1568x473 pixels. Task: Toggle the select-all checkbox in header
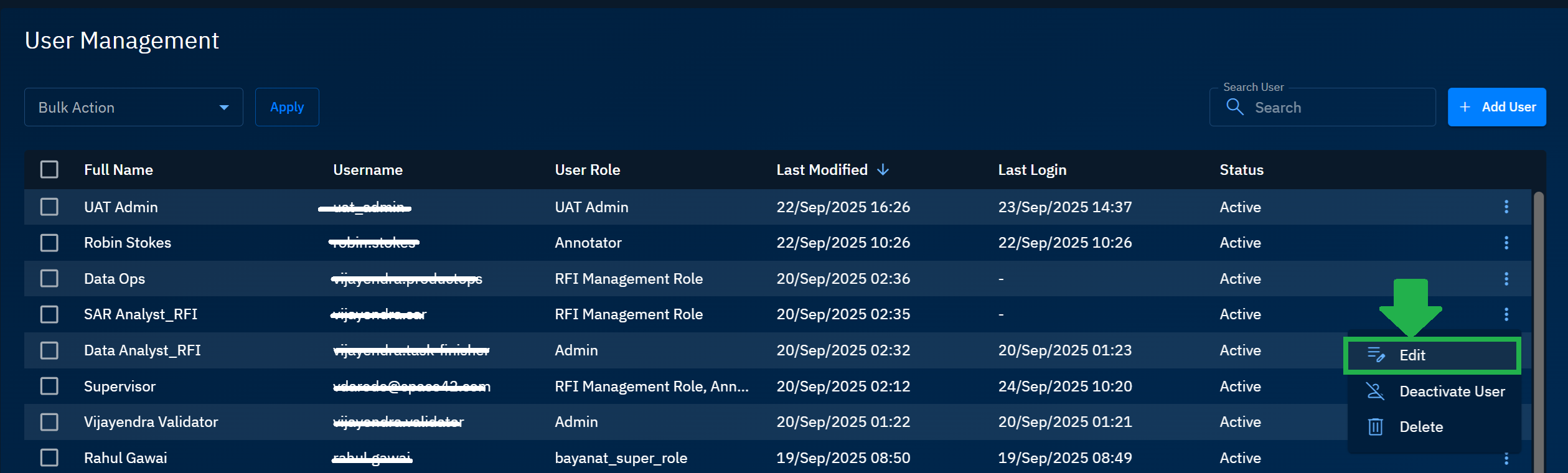click(x=49, y=170)
